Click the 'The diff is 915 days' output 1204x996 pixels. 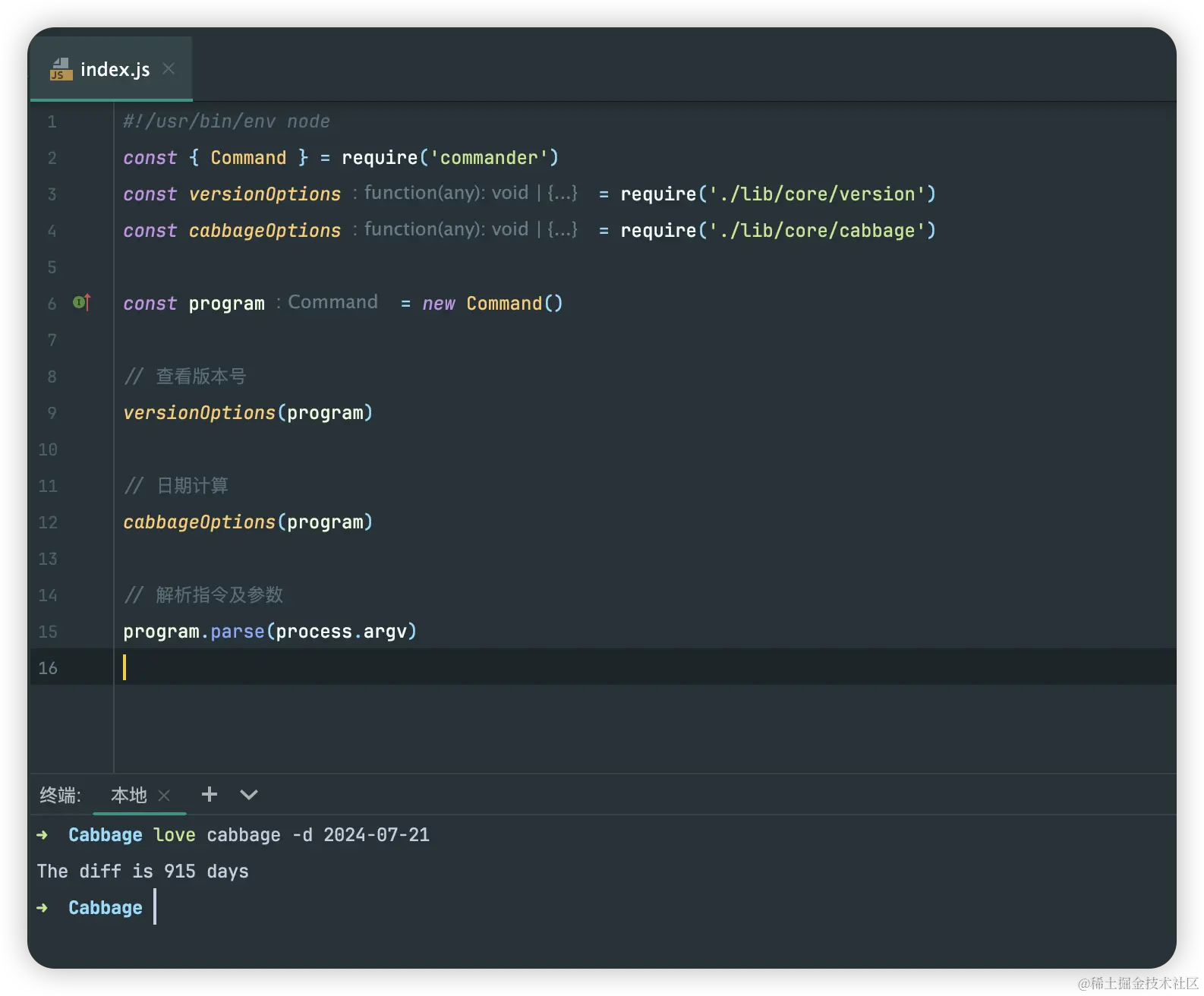click(143, 871)
